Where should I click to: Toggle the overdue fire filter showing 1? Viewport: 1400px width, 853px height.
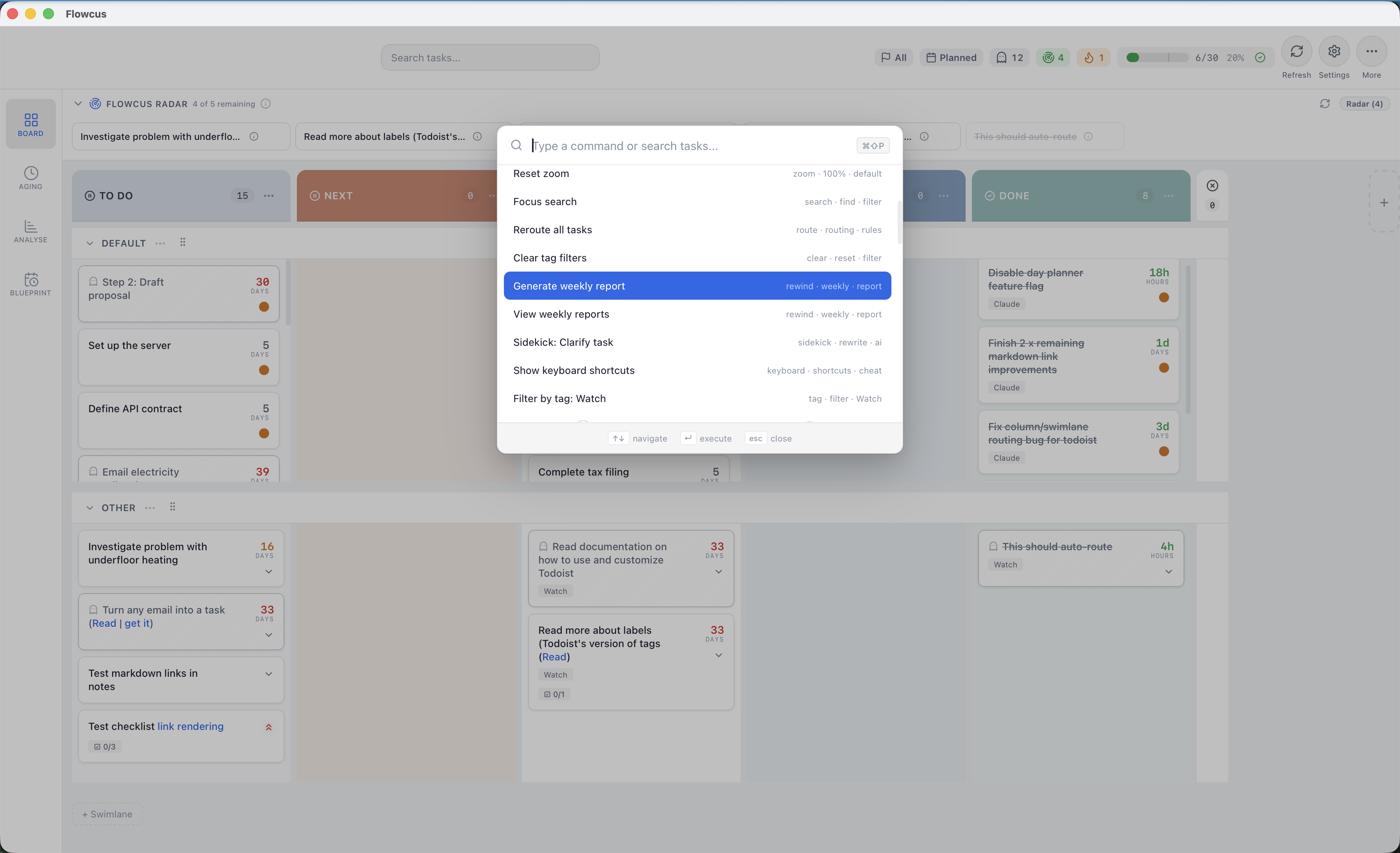(1093, 57)
